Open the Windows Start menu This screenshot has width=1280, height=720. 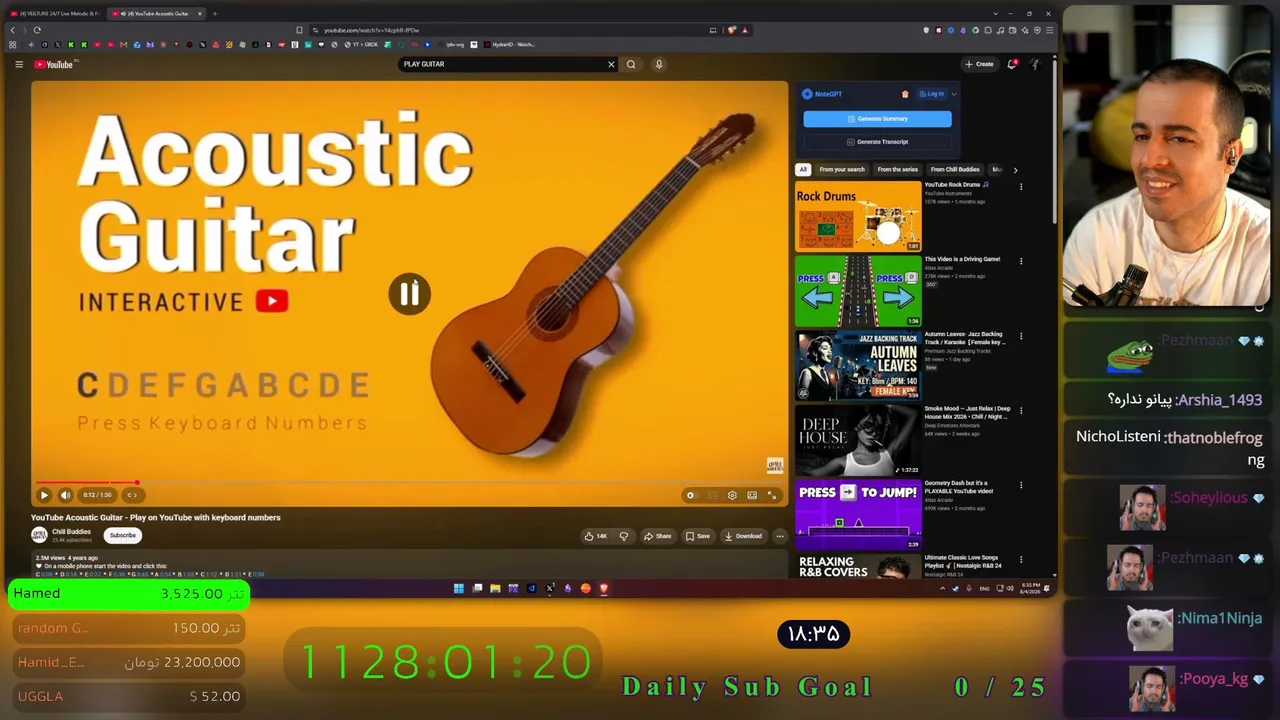tap(459, 588)
